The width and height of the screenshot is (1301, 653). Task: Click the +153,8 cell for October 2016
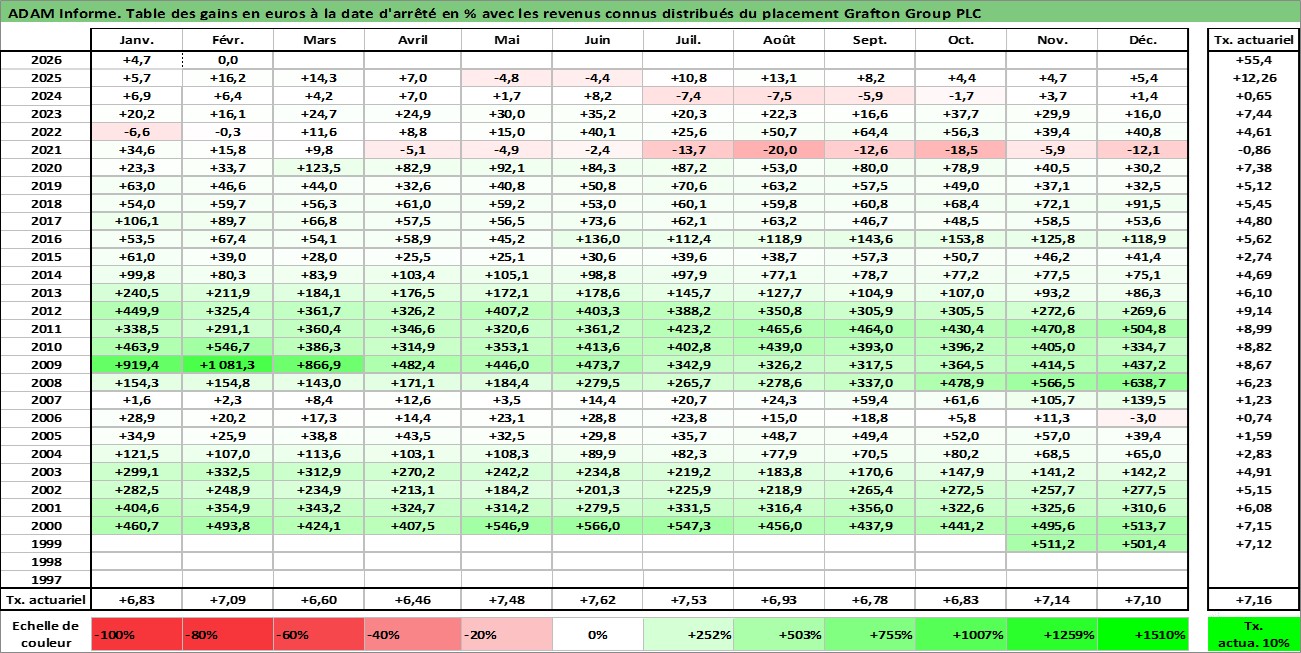point(960,239)
